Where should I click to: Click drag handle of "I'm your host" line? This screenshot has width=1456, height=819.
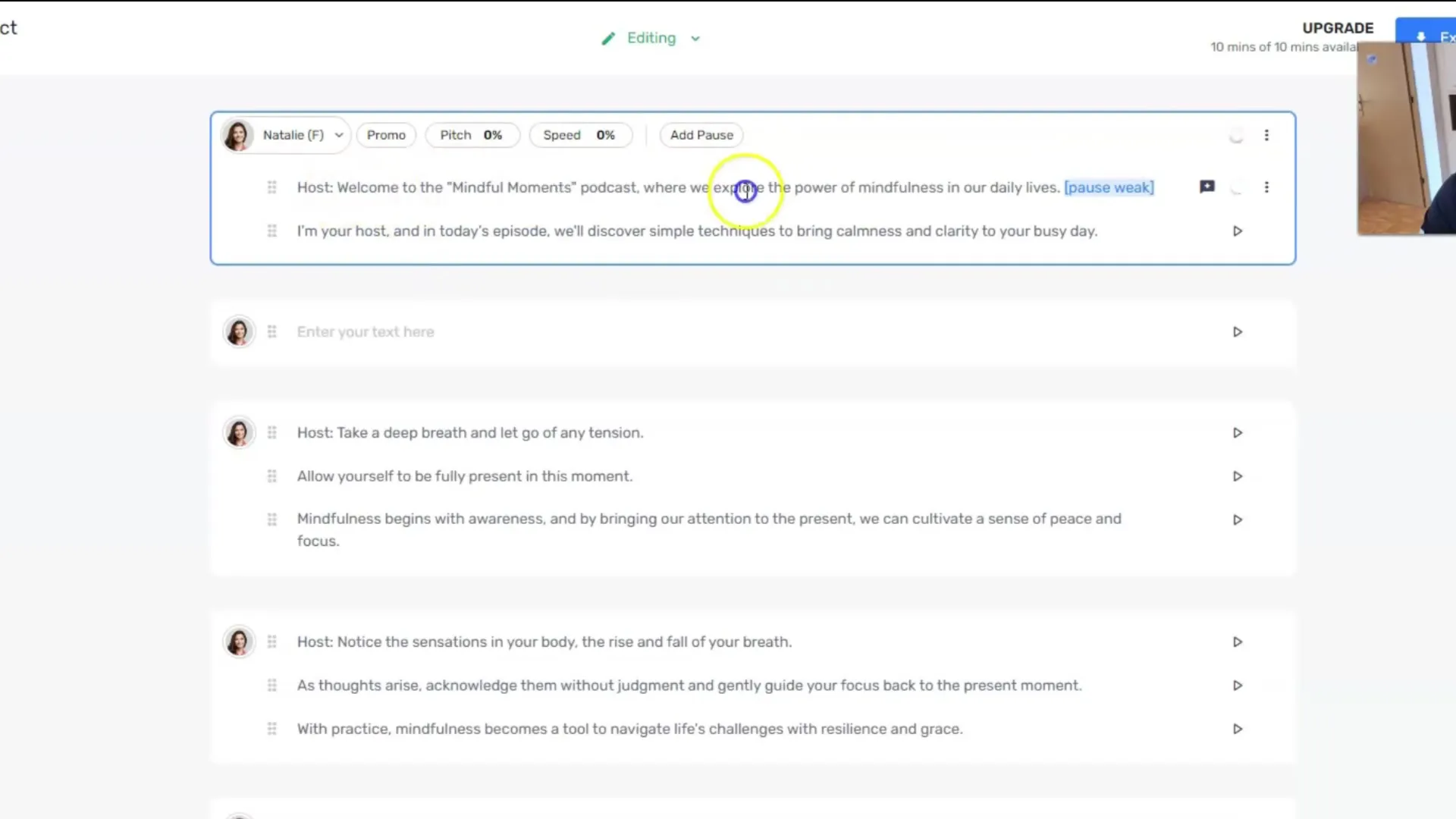271,231
